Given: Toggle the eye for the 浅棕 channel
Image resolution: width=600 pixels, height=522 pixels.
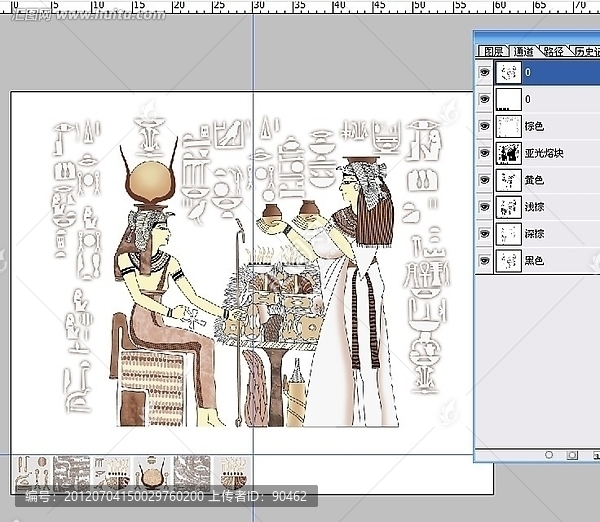Looking at the screenshot, I should pos(484,207).
